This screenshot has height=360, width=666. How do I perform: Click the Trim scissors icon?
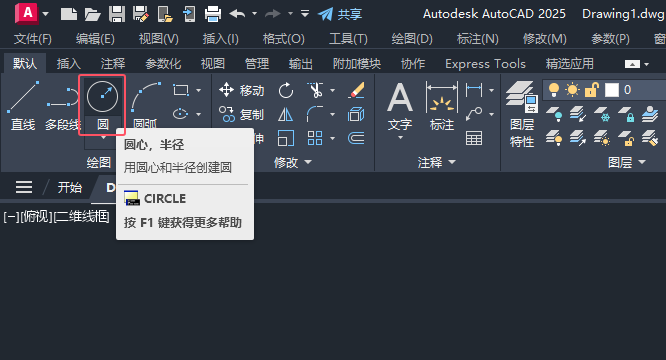(x=316, y=90)
